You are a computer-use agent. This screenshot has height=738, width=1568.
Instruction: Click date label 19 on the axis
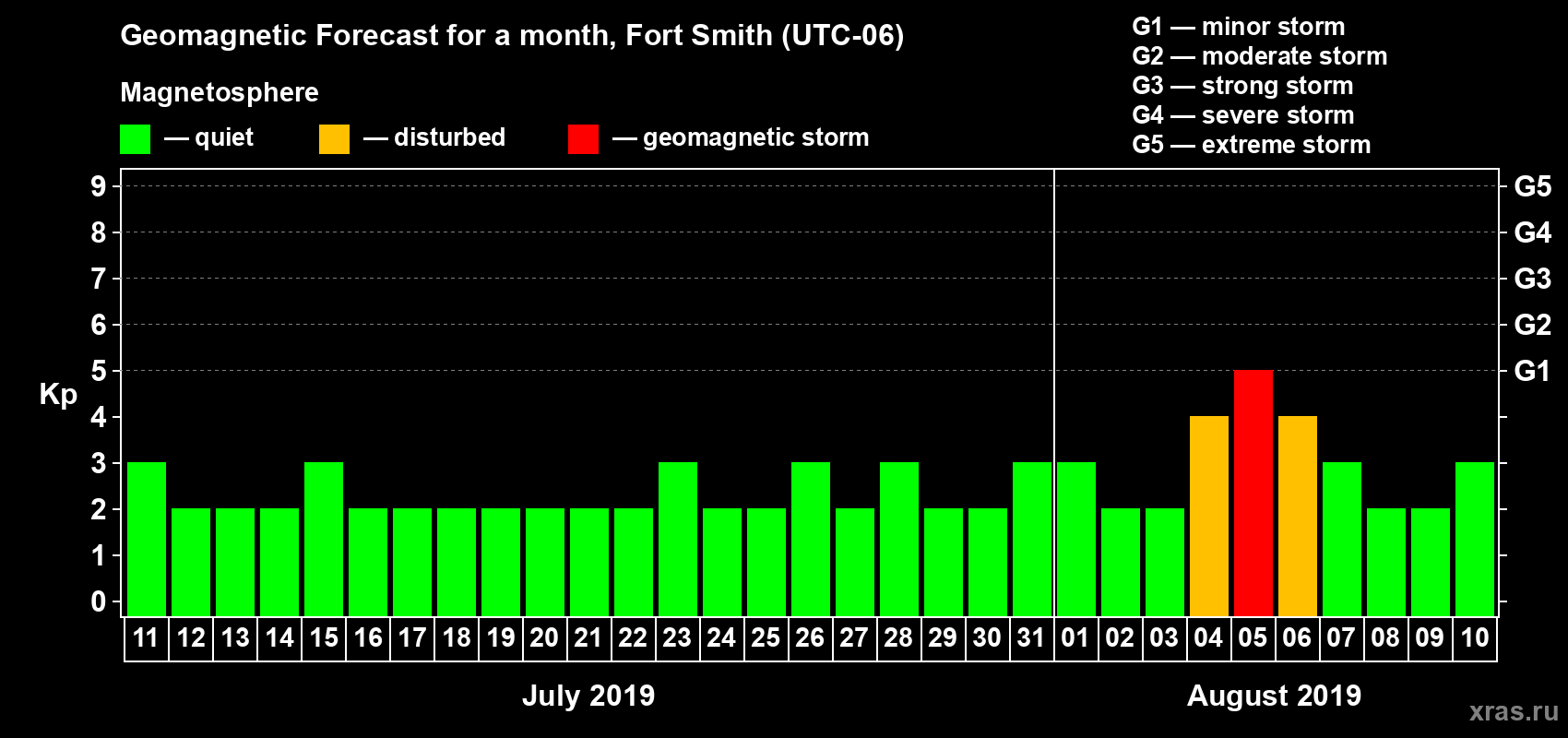pyautogui.click(x=501, y=638)
